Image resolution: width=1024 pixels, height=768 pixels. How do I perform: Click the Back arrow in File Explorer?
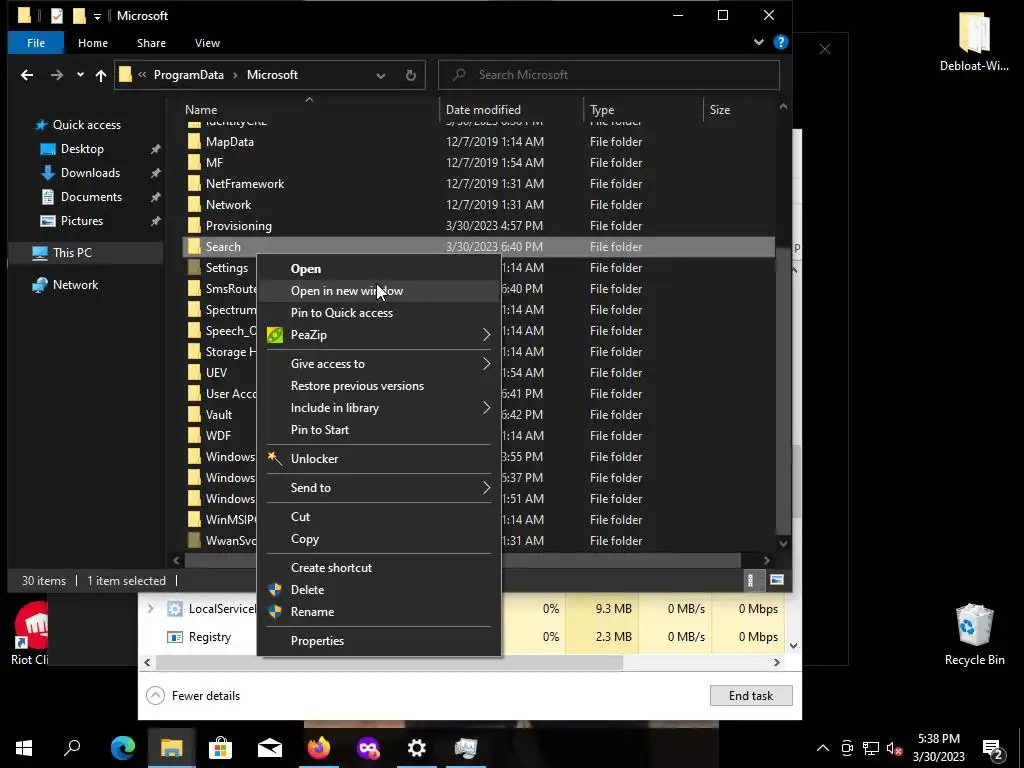[27, 75]
